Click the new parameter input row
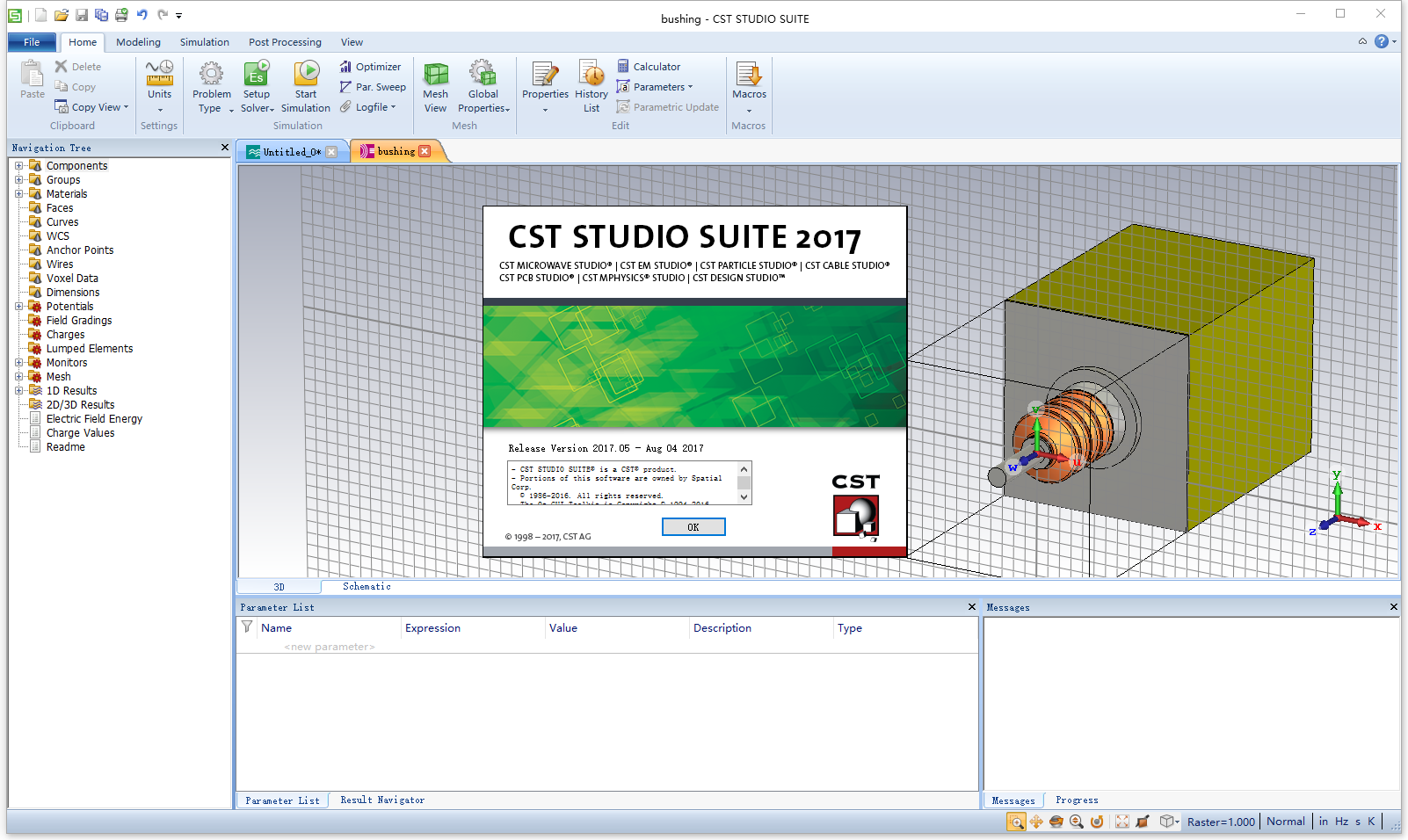 606,647
